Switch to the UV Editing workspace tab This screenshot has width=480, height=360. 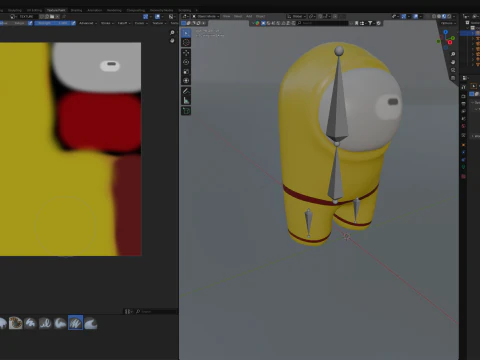click(x=34, y=10)
